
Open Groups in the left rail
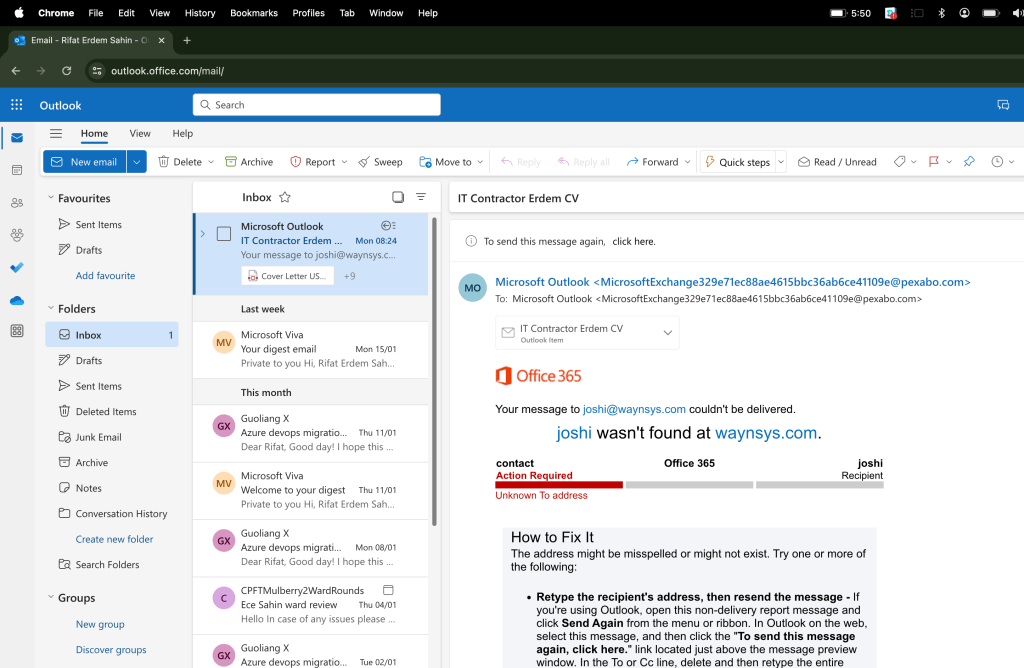coord(17,234)
